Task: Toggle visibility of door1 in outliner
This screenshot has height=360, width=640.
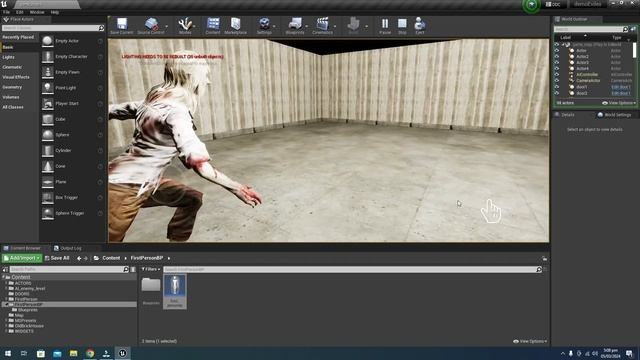Action: 557,87
